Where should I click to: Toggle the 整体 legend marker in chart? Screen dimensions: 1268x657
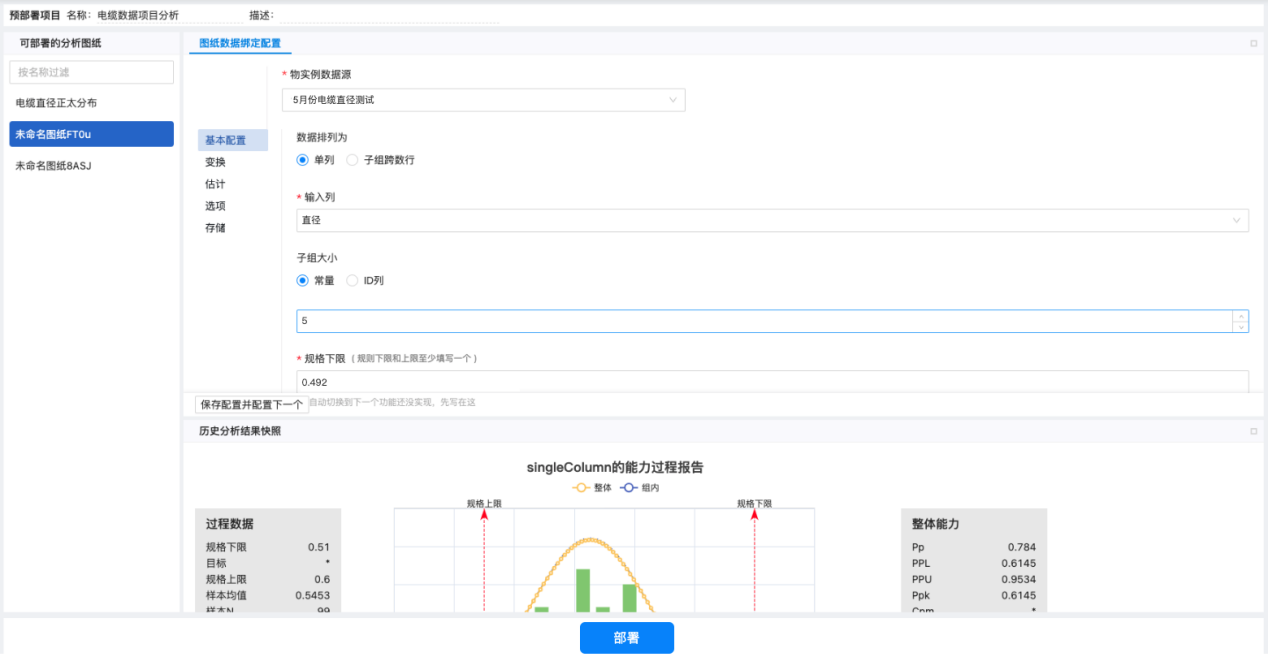coord(582,488)
